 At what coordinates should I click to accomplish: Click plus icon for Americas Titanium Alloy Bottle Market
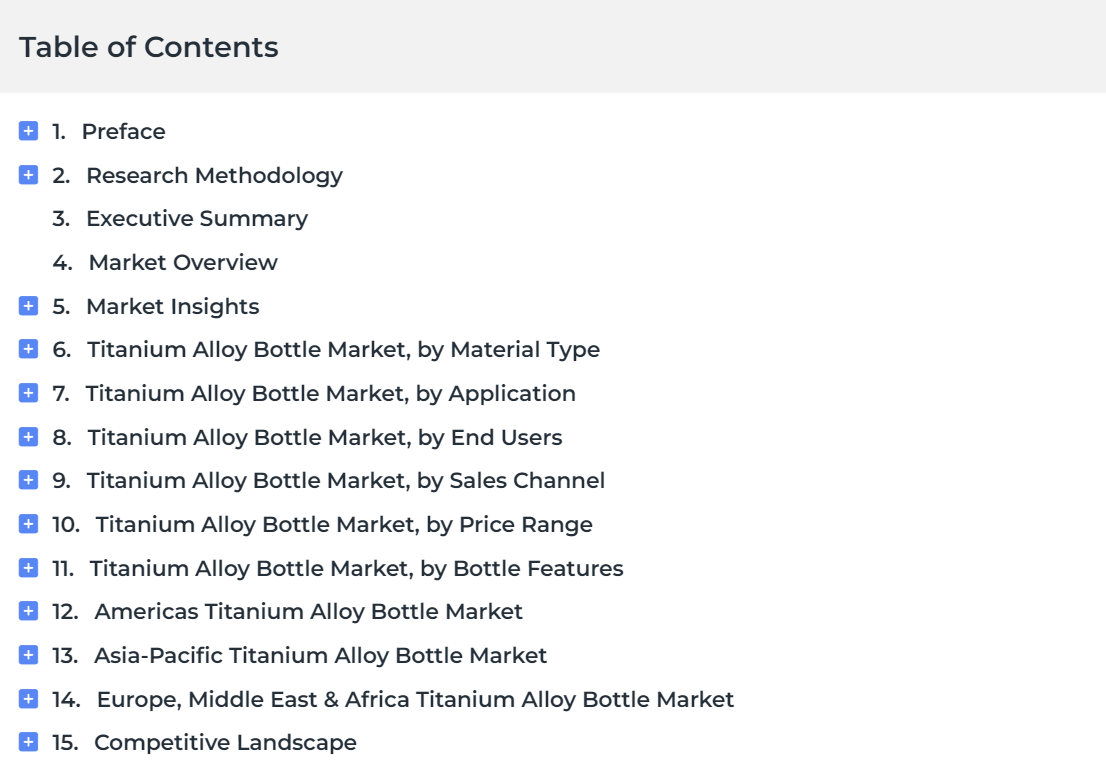coord(28,611)
